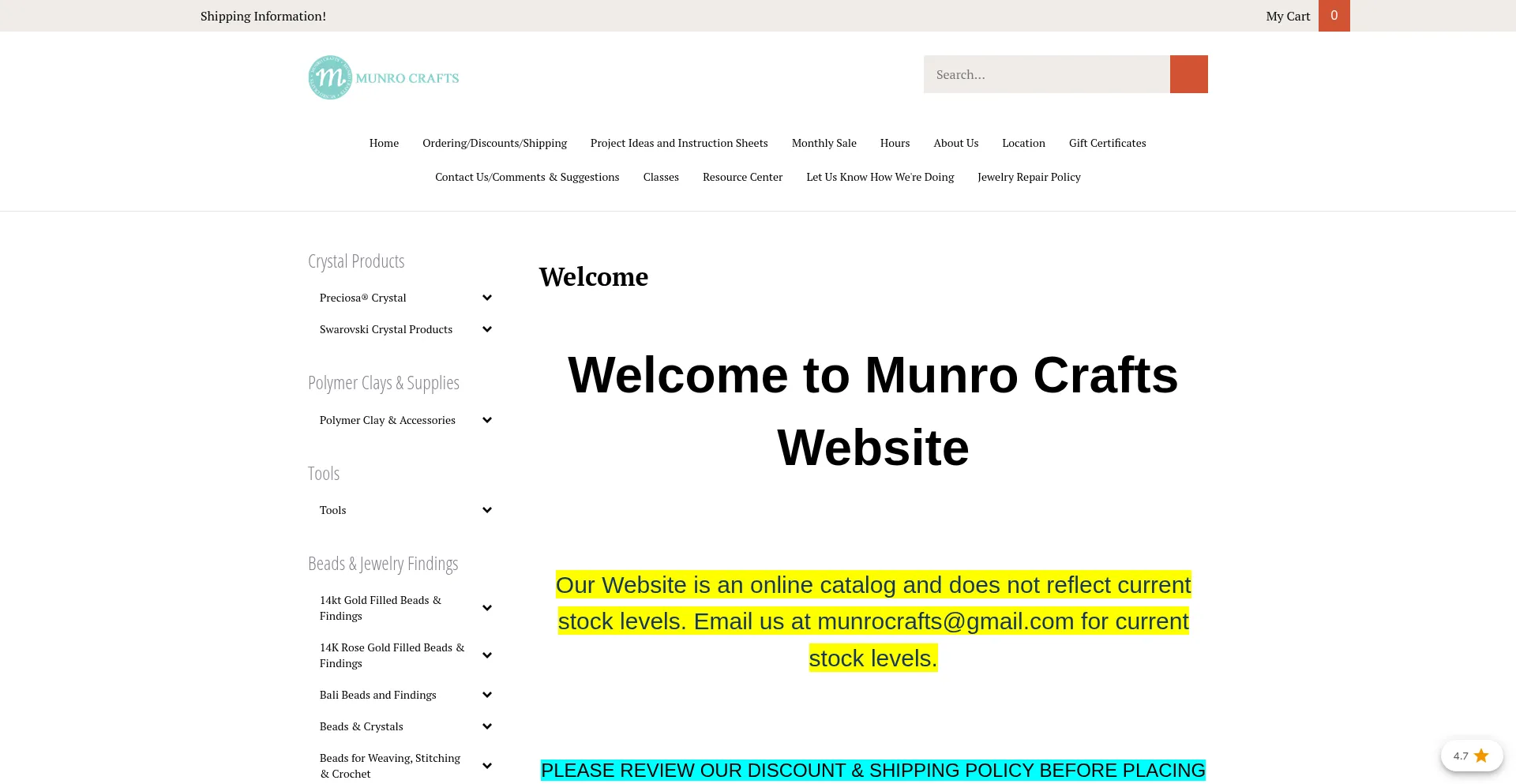Open Ordering/Discounts/Shipping menu item
This screenshot has height=784, width=1516.
pyautogui.click(x=494, y=143)
